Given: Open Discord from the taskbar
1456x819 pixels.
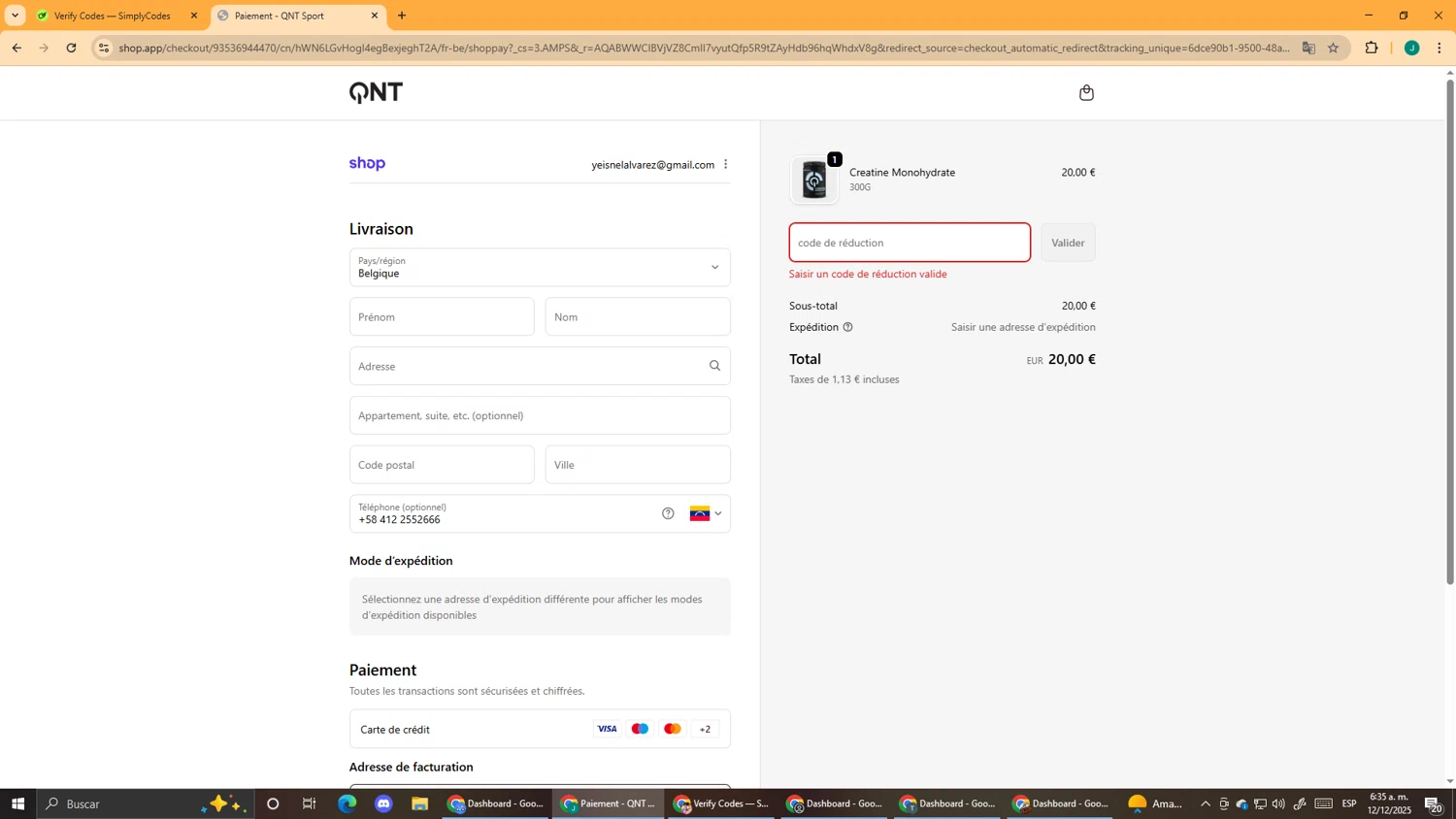Looking at the screenshot, I should pyautogui.click(x=383, y=803).
